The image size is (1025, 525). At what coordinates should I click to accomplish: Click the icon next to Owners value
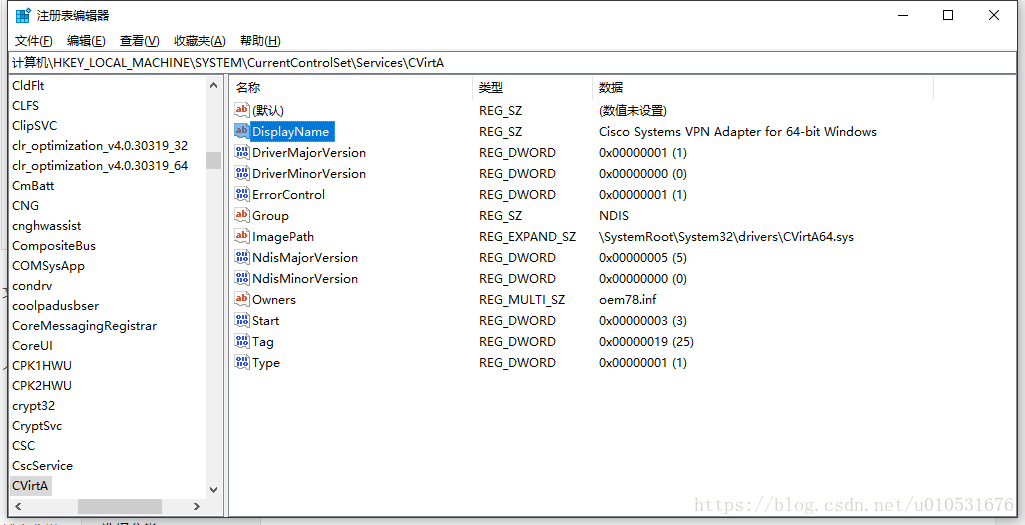point(241,299)
